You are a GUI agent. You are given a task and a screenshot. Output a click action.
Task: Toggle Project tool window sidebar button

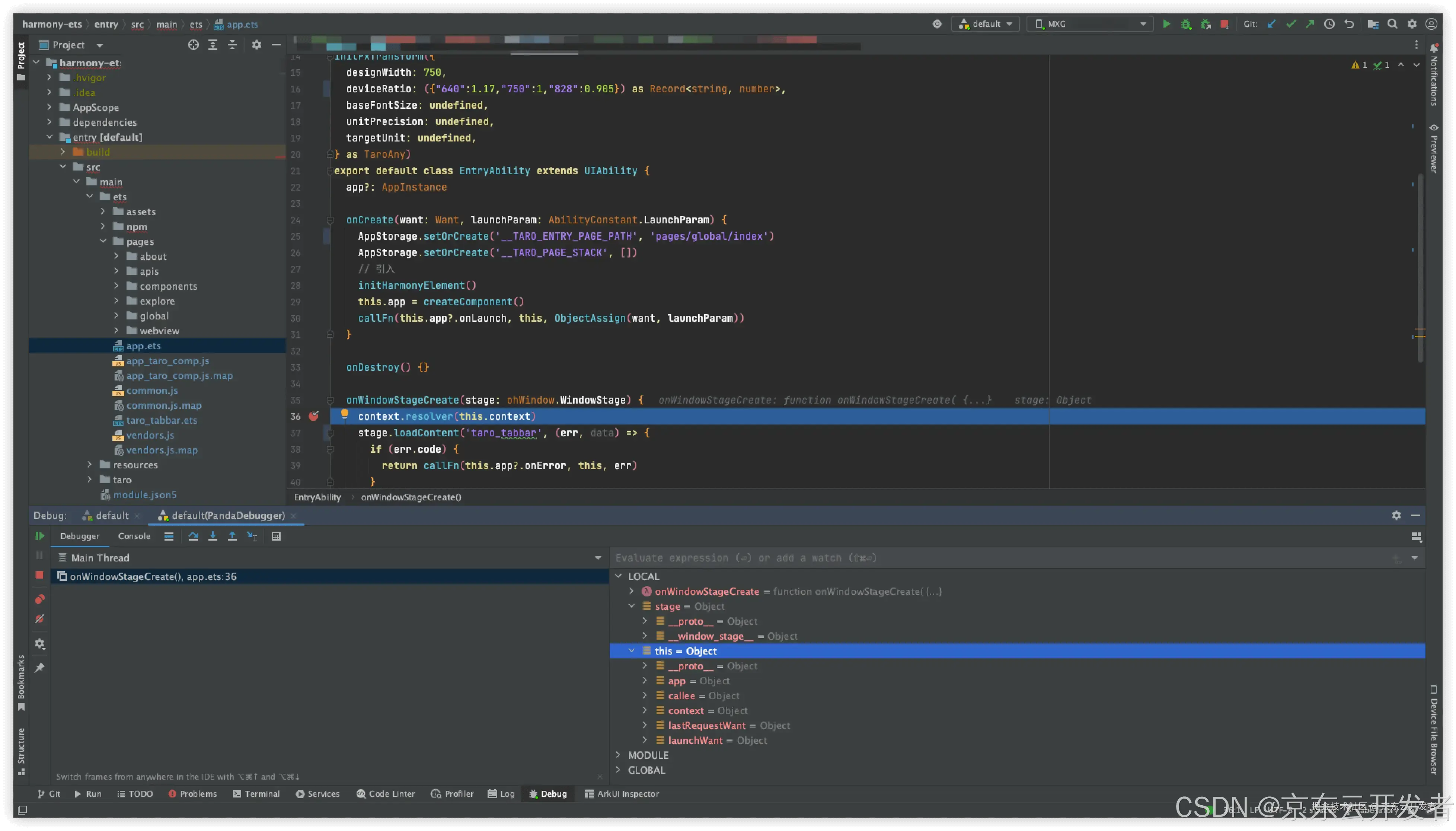(21, 61)
